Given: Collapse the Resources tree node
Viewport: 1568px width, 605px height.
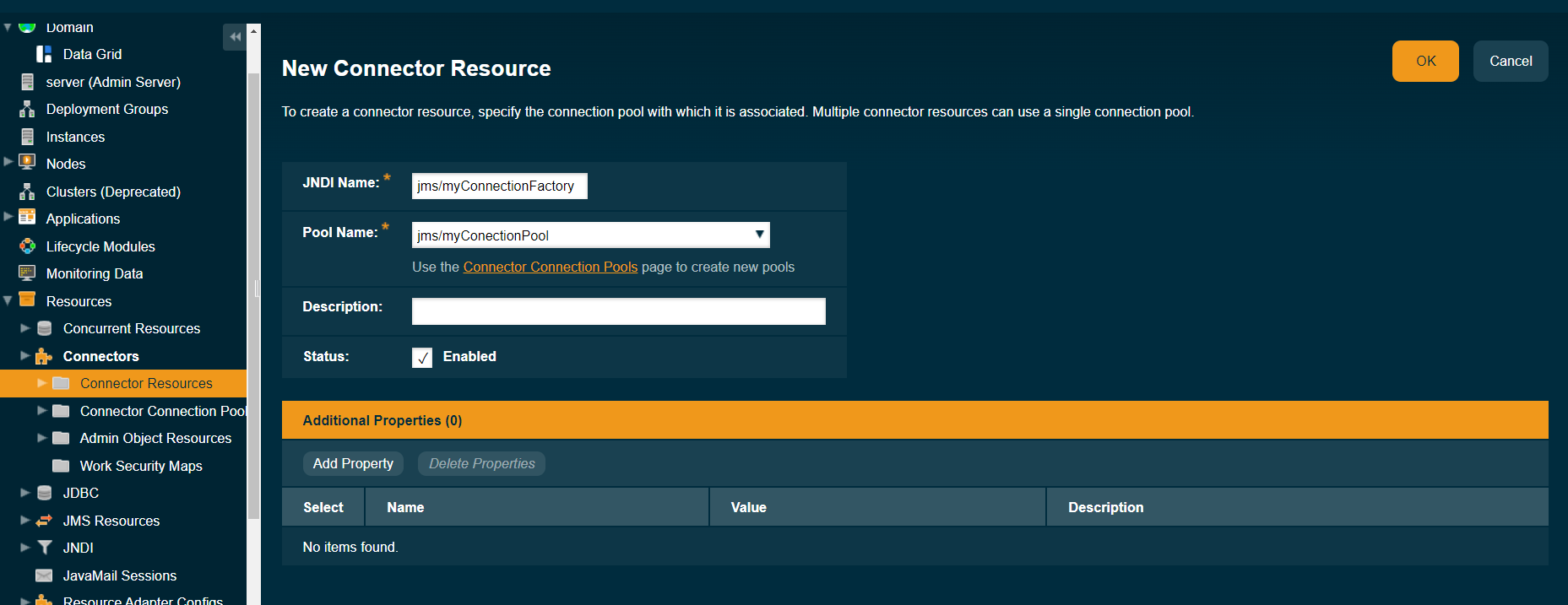Looking at the screenshot, I should tap(8, 301).
